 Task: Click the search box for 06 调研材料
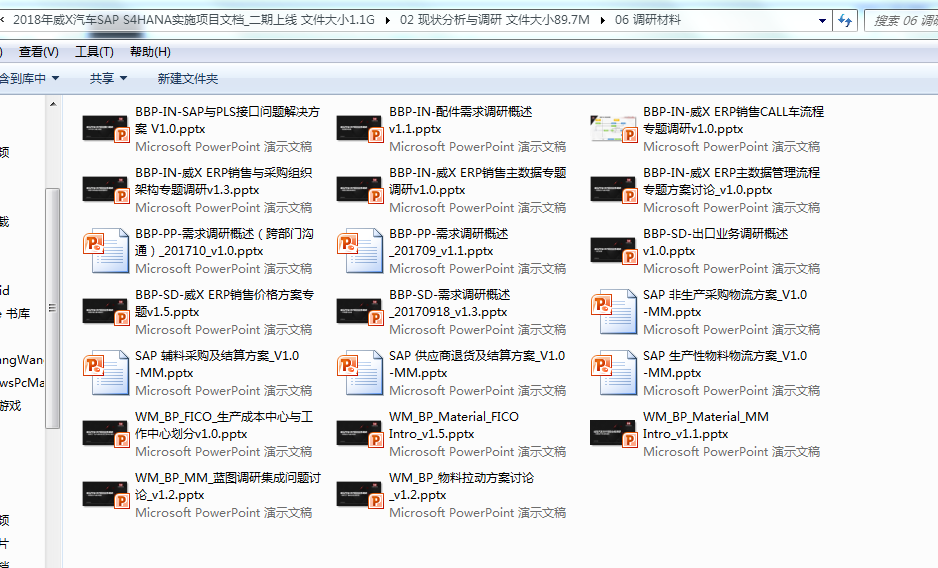click(x=900, y=20)
